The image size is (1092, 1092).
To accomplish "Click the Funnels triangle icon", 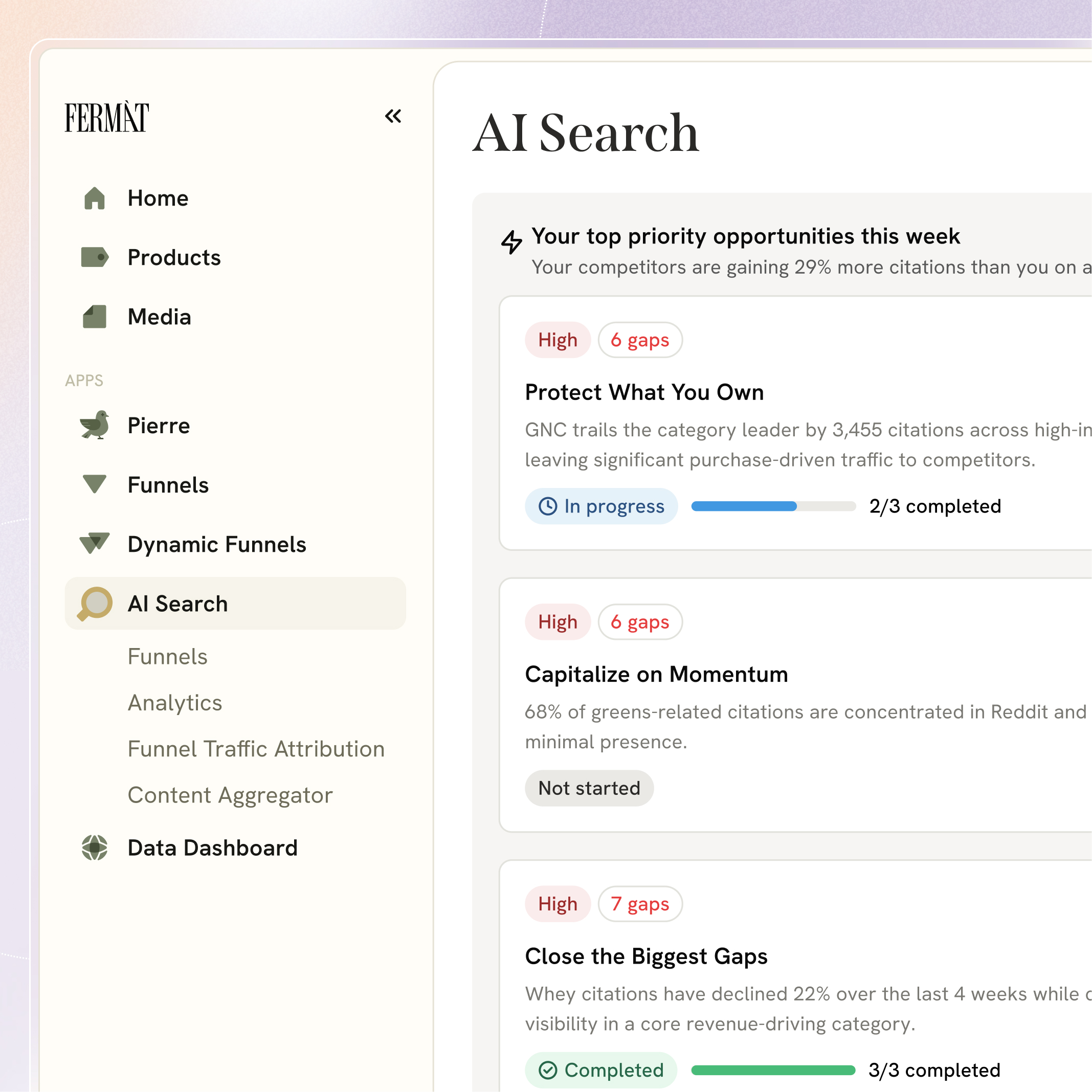I will tap(95, 484).
